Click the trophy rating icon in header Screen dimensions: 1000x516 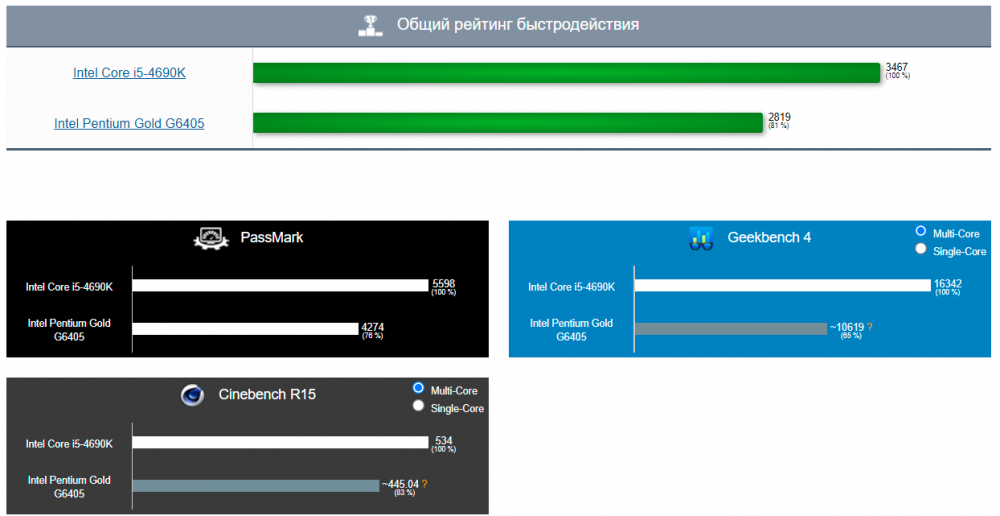tap(370, 25)
